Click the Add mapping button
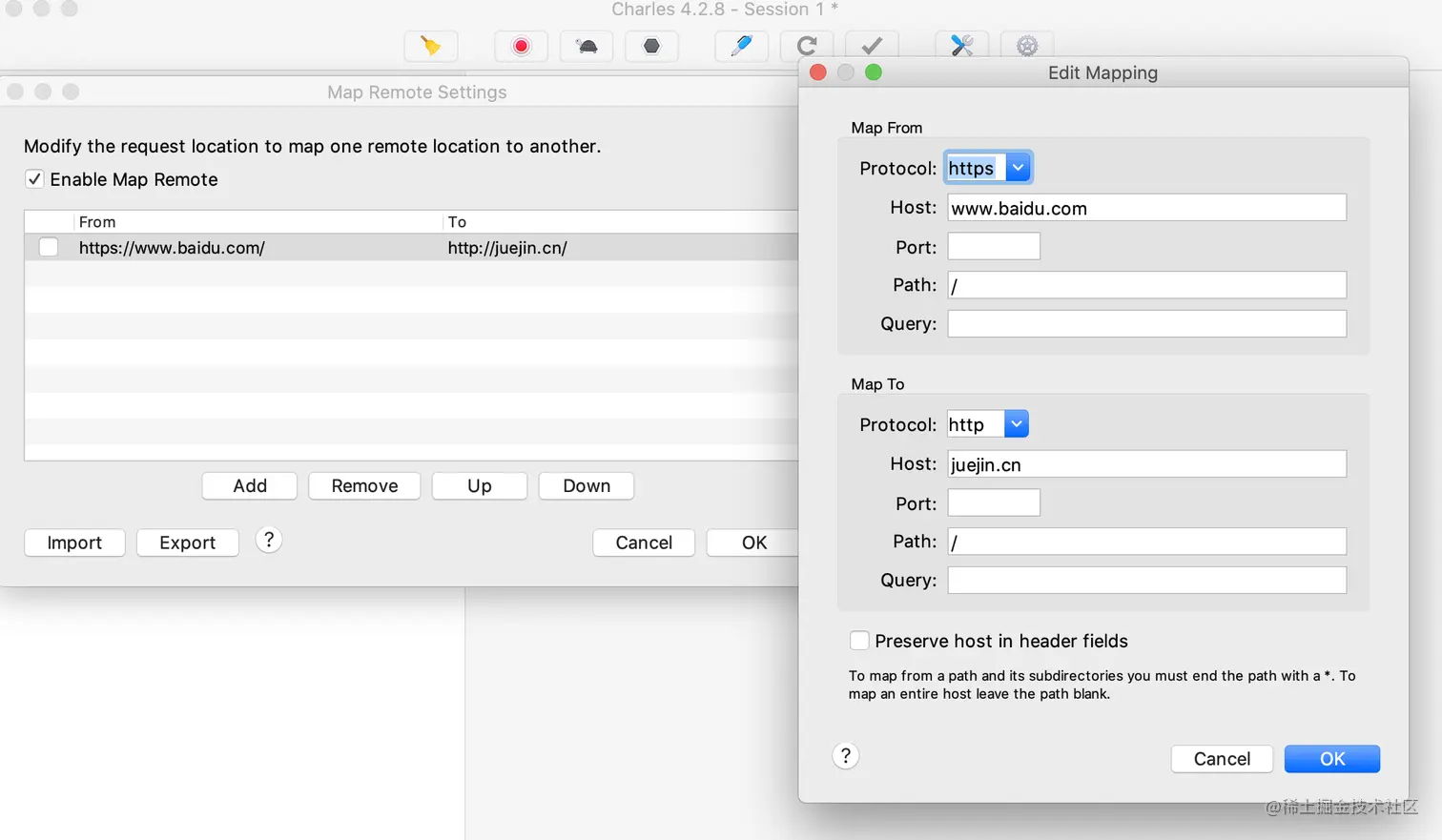Screen dimensions: 1442x840 pyautogui.click(x=250, y=485)
